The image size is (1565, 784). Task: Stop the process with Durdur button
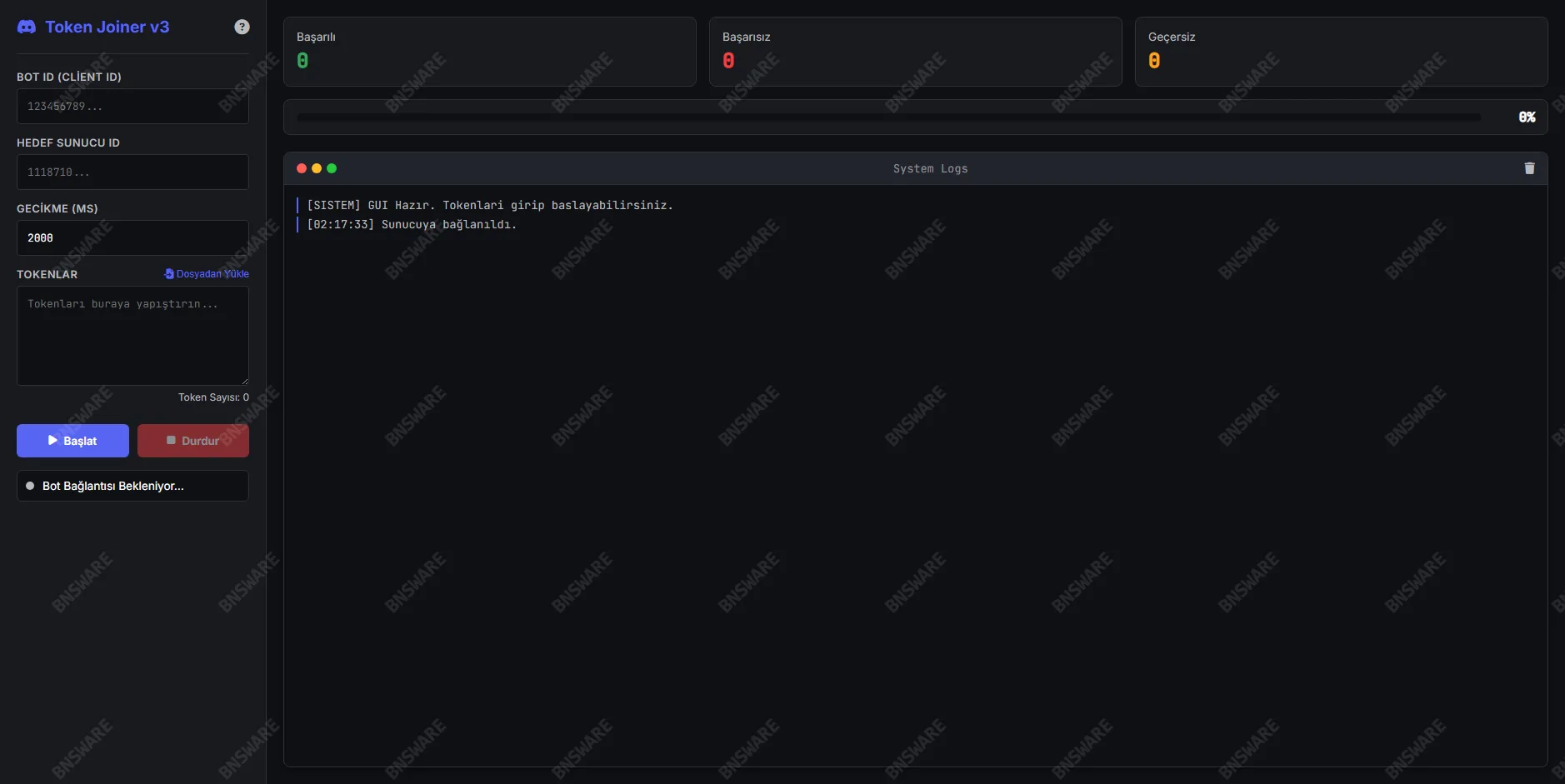(x=193, y=441)
